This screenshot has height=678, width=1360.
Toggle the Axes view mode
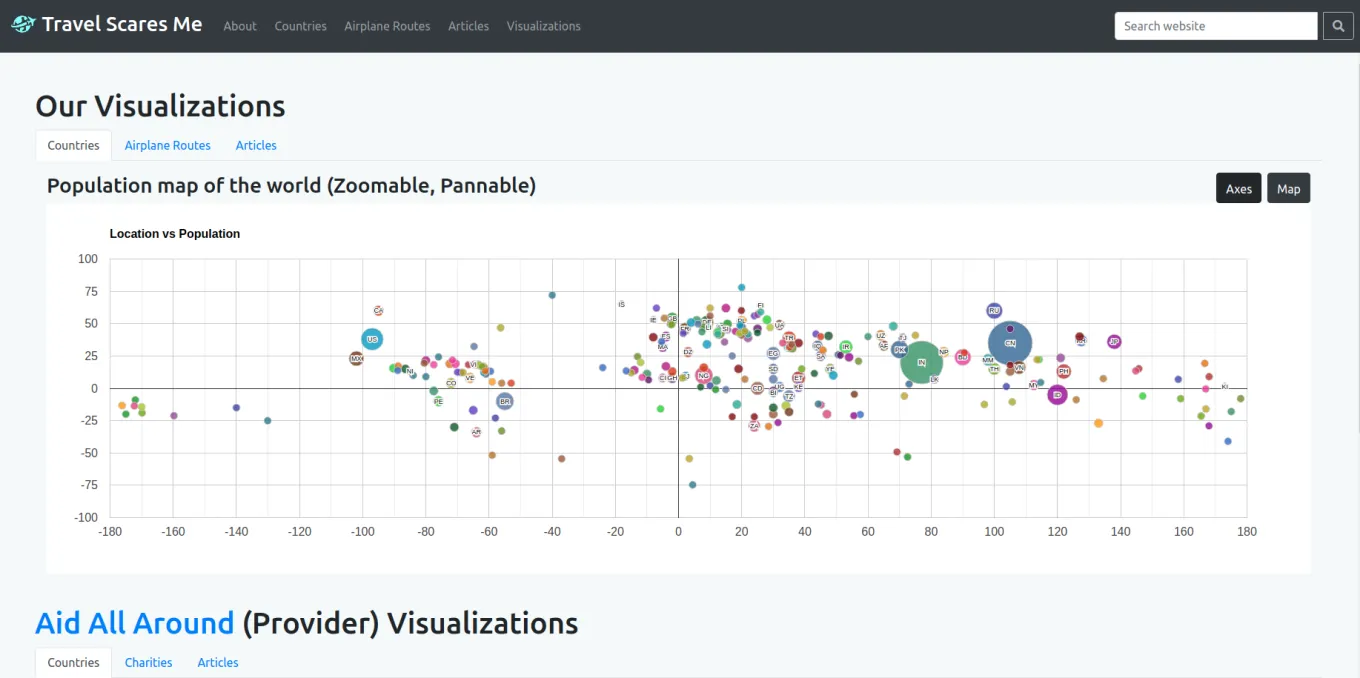click(x=1238, y=188)
